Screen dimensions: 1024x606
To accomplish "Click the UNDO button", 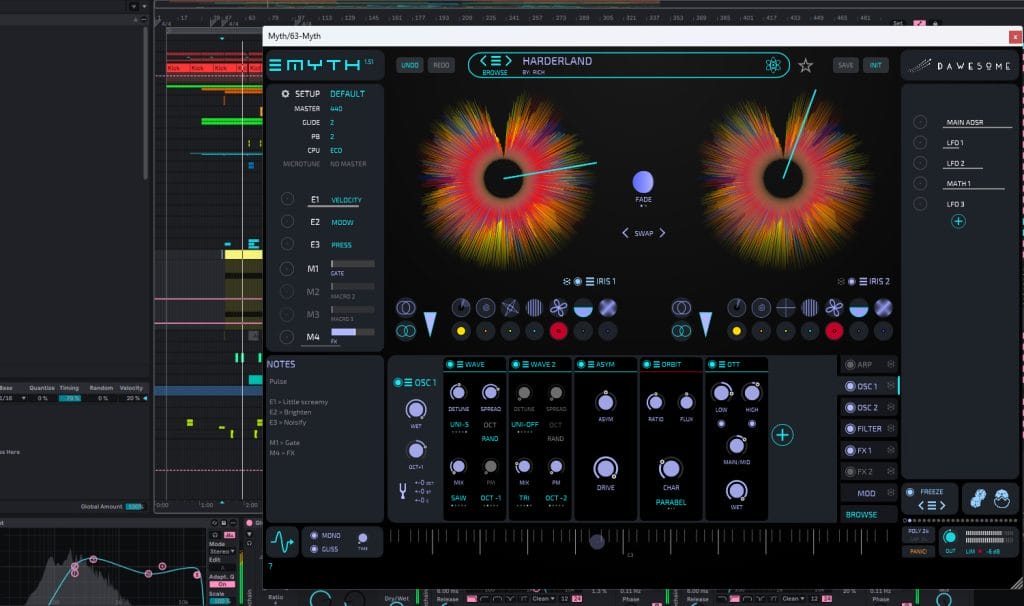I will (x=409, y=65).
